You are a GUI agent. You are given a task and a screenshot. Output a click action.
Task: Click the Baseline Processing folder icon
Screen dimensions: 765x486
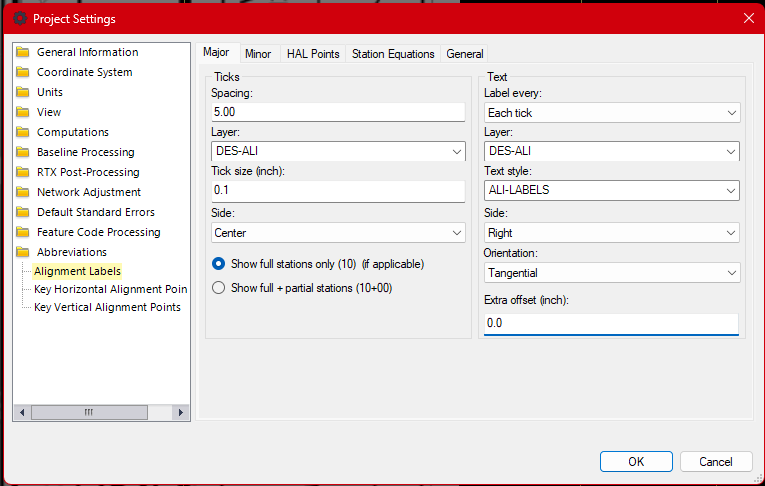pyautogui.click(x=22, y=152)
